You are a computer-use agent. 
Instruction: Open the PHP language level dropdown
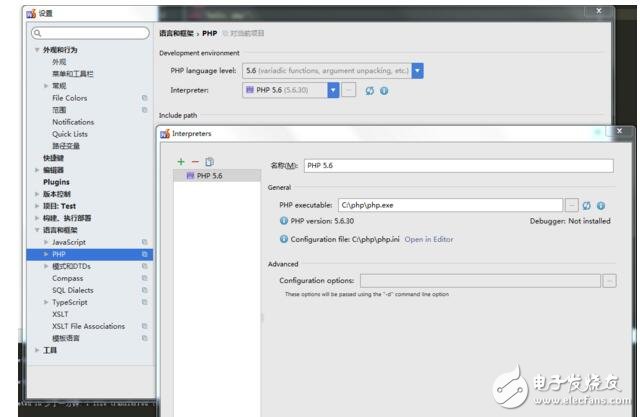coord(417,71)
